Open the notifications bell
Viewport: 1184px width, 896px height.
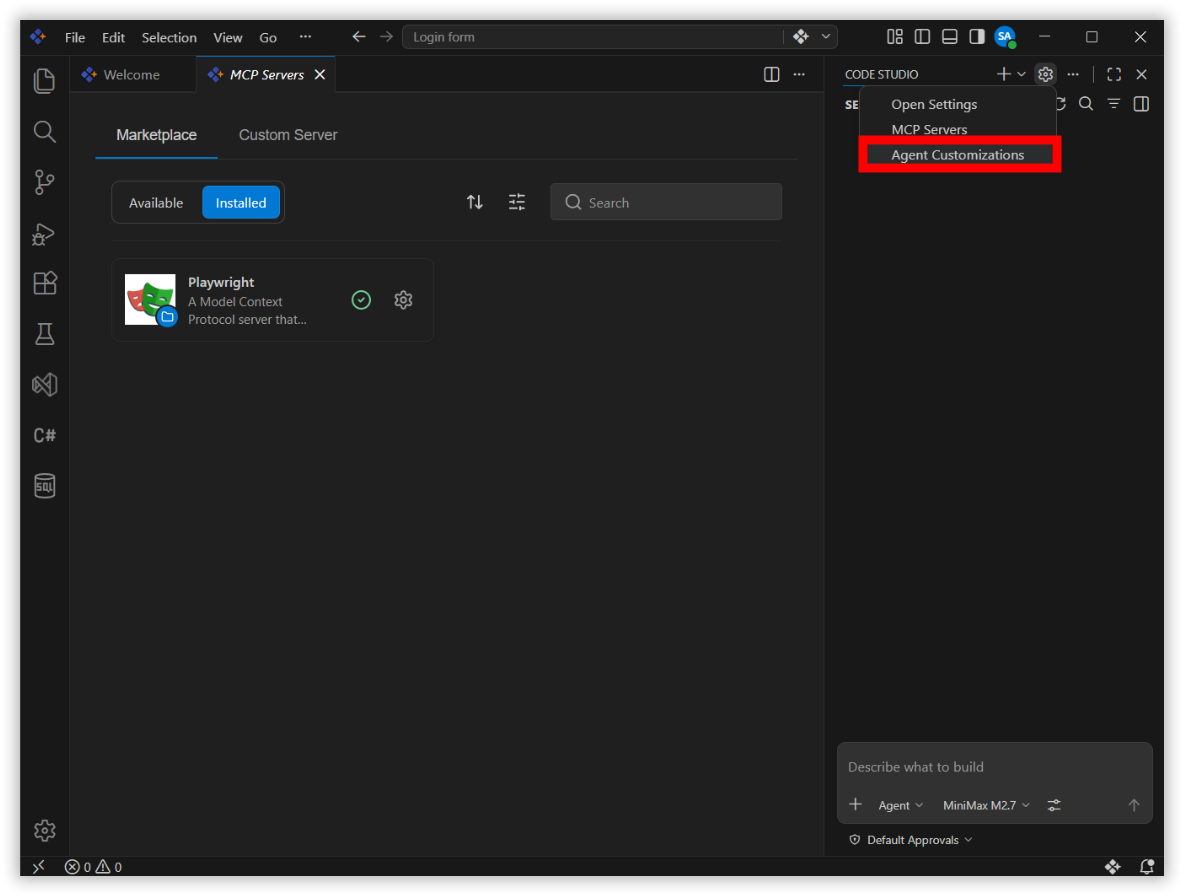pos(1146,867)
